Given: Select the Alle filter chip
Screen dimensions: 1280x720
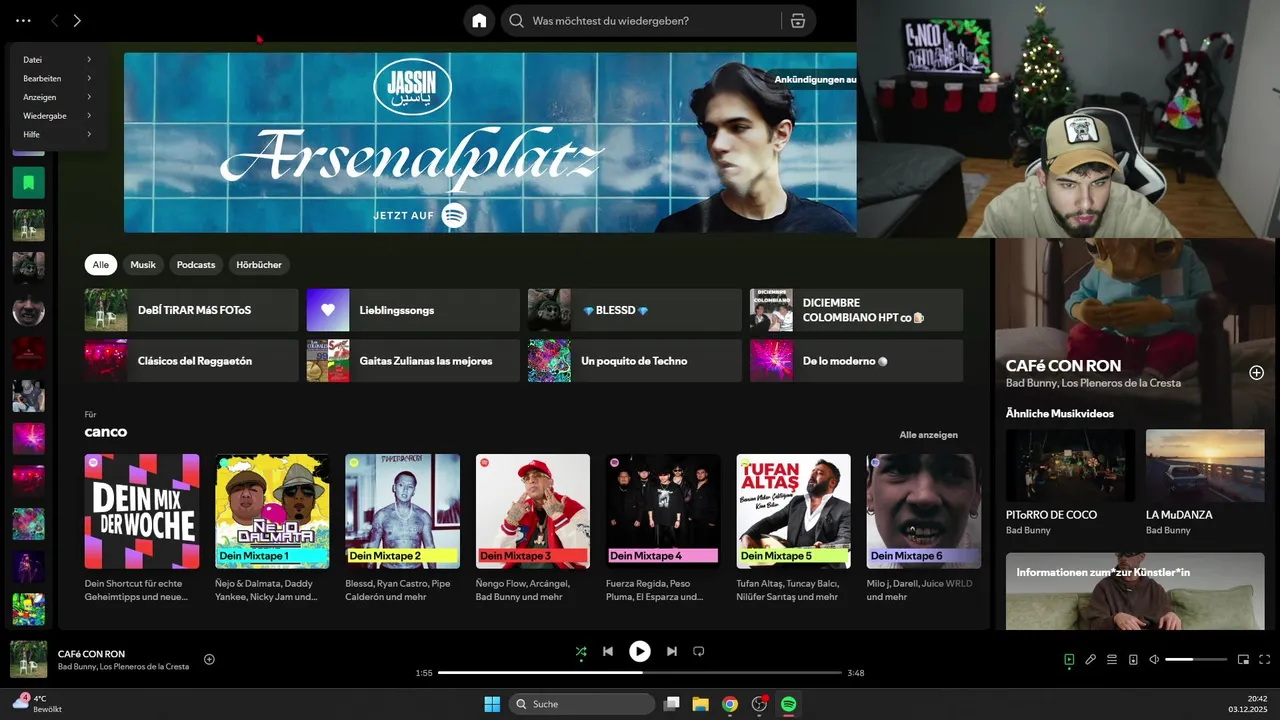Looking at the screenshot, I should point(101,265).
